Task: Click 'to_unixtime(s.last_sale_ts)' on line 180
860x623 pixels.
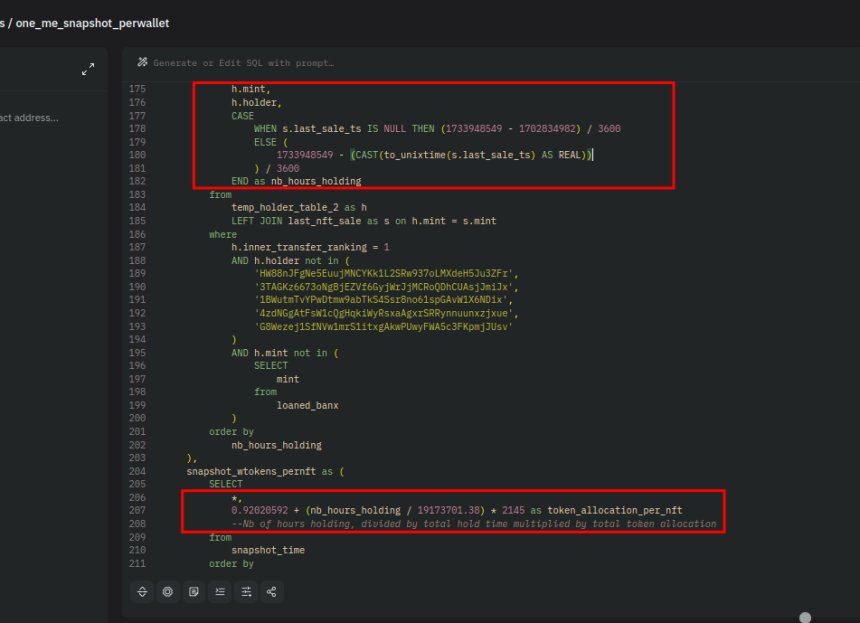Action: [x=459, y=155]
